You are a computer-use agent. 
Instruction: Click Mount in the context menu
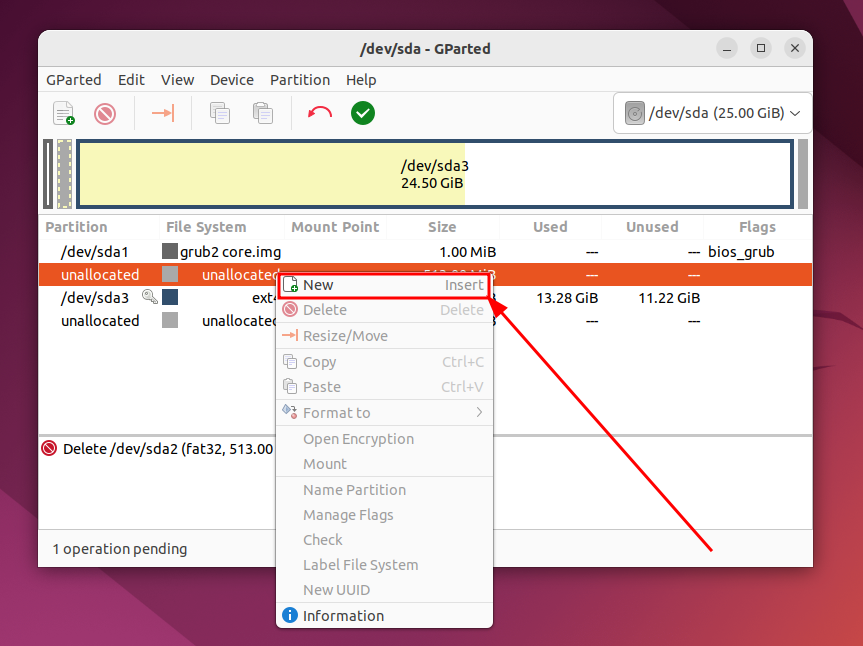click(x=384, y=464)
